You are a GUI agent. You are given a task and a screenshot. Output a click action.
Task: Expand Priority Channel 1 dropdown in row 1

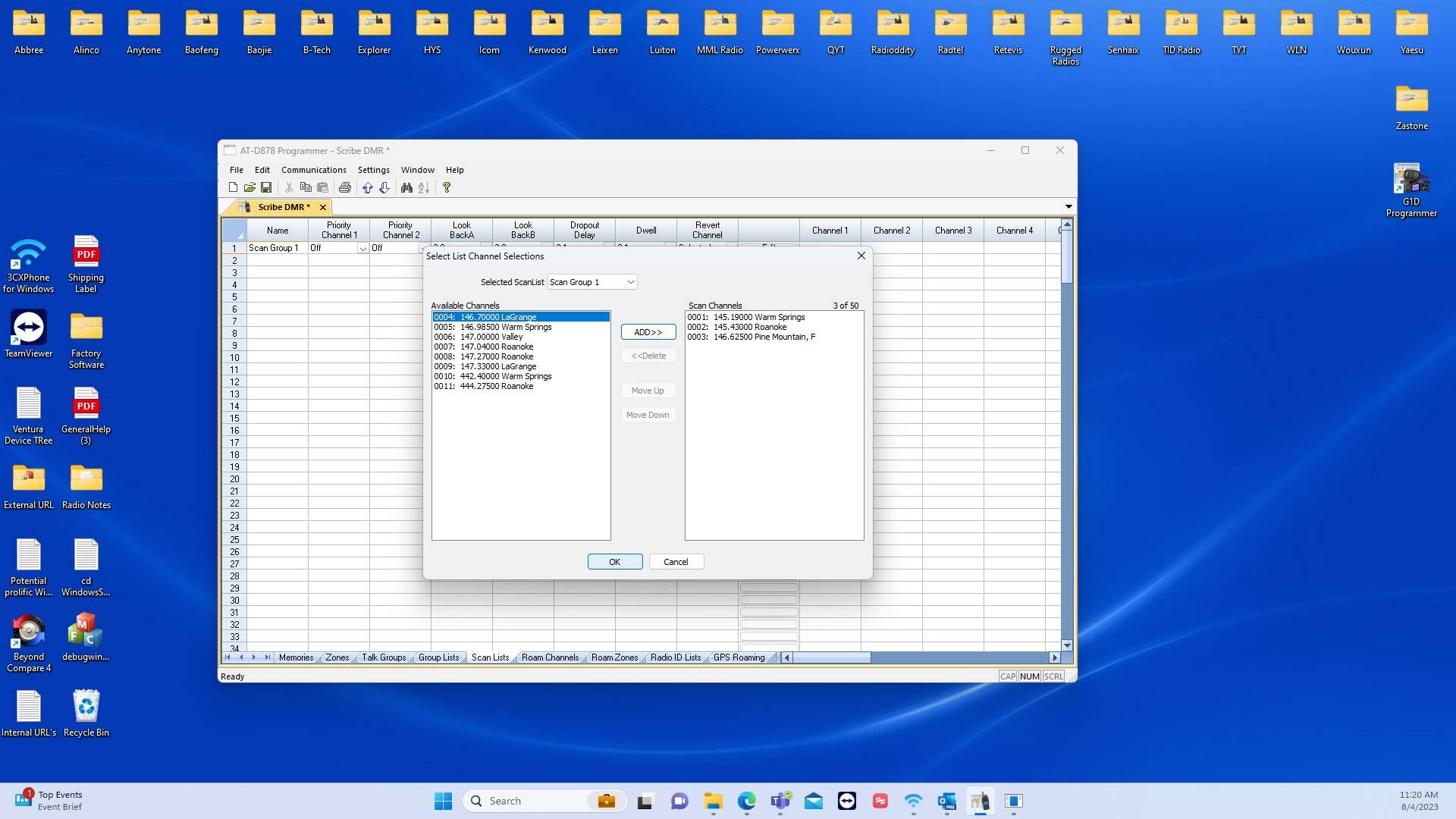[x=362, y=249]
